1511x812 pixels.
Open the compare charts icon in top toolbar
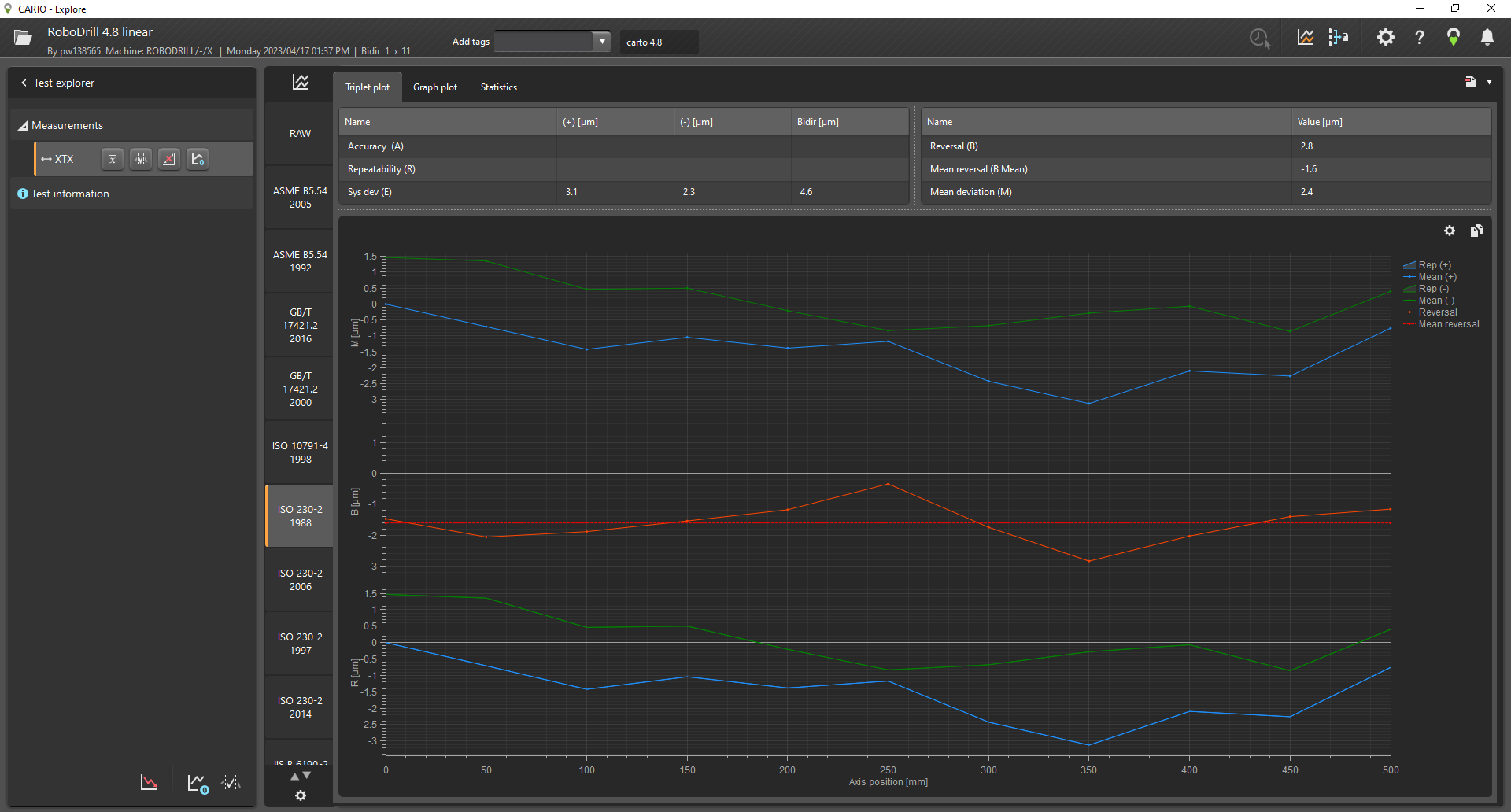[1338, 37]
